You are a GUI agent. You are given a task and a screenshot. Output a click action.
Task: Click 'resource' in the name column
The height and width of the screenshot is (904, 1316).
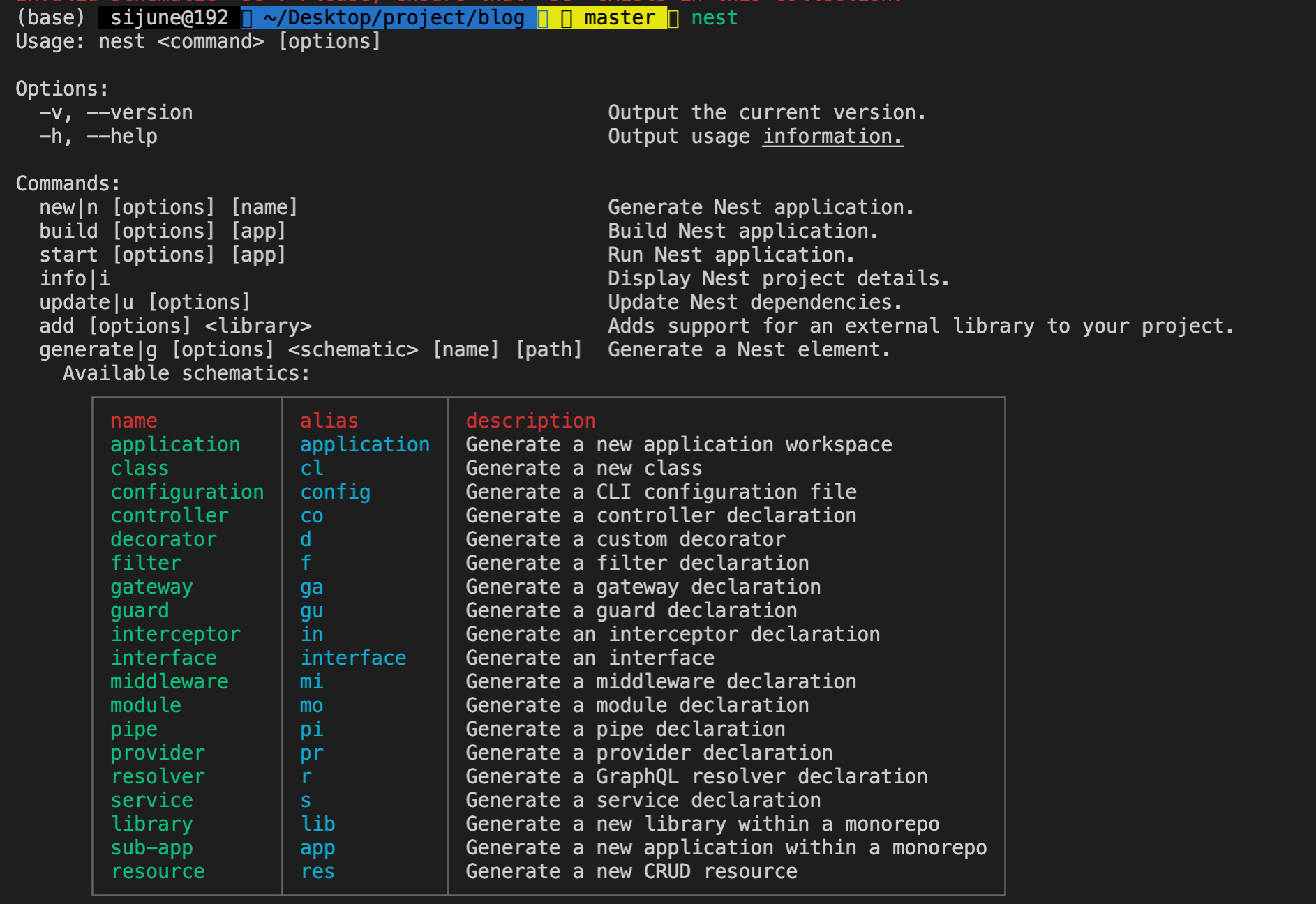click(x=158, y=871)
